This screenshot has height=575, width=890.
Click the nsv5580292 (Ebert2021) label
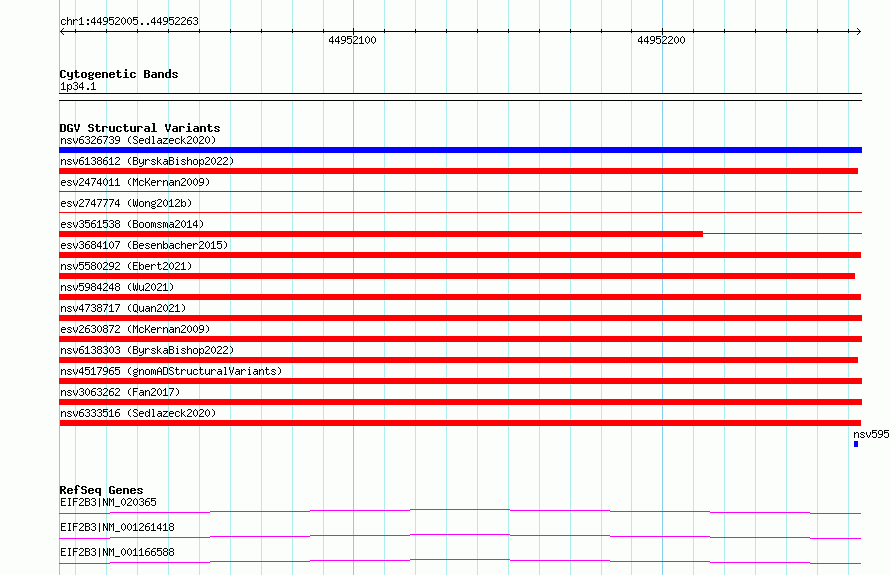pos(126,266)
